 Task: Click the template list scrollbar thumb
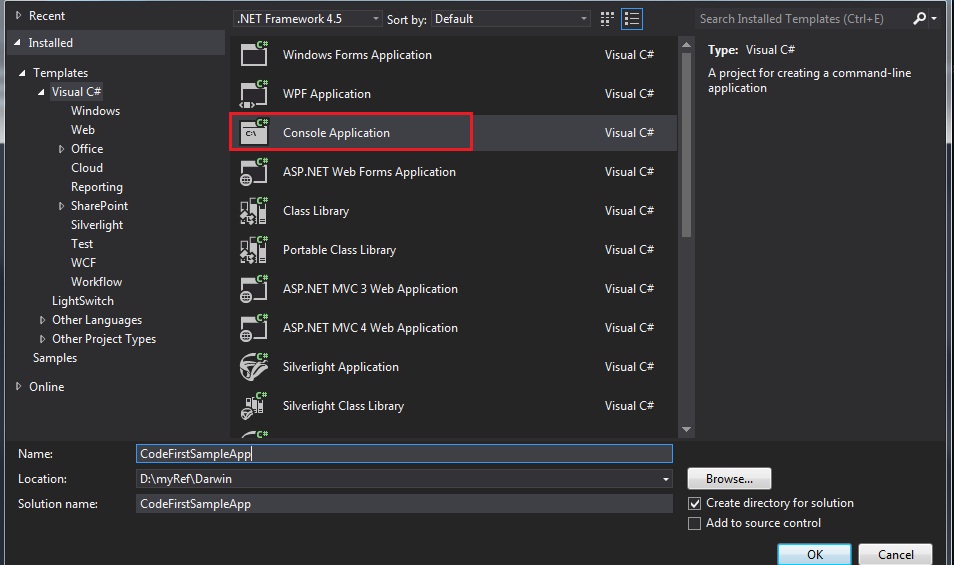click(686, 145)
